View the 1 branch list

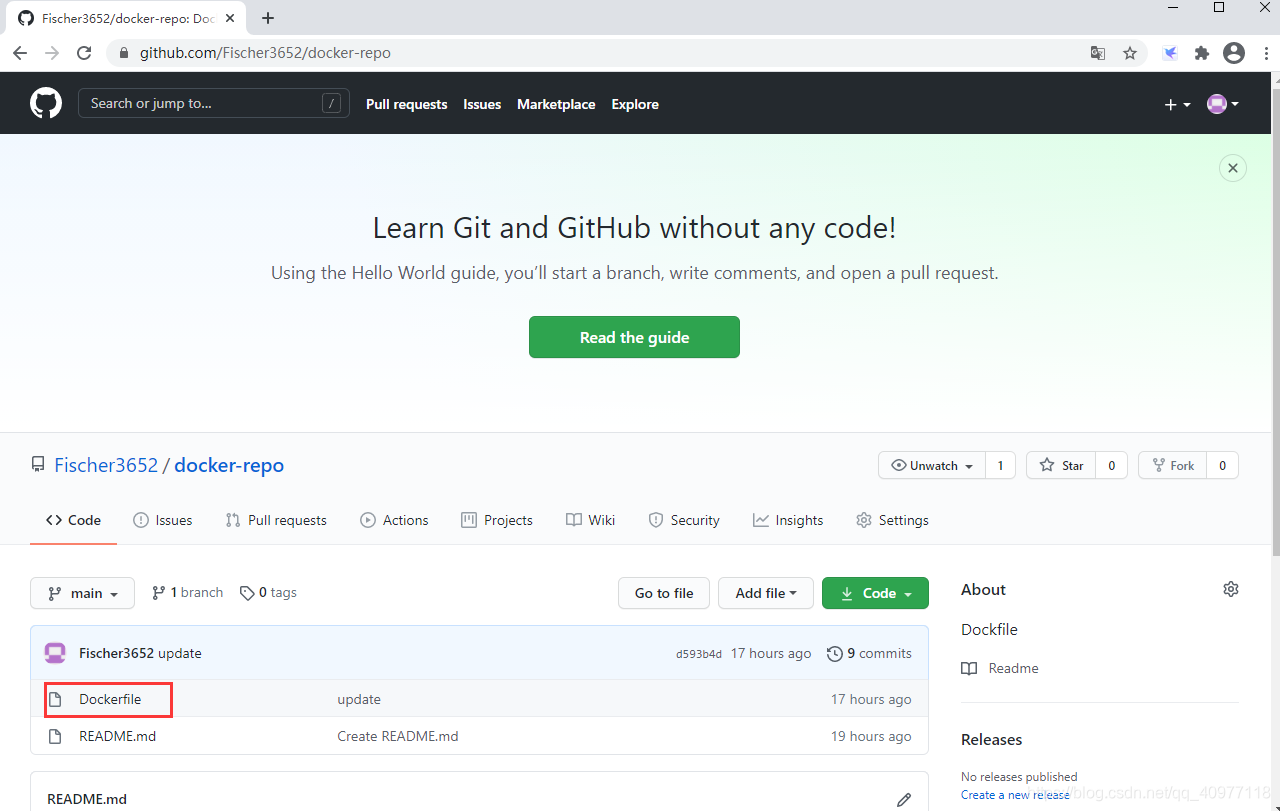(x=187, y=593)
